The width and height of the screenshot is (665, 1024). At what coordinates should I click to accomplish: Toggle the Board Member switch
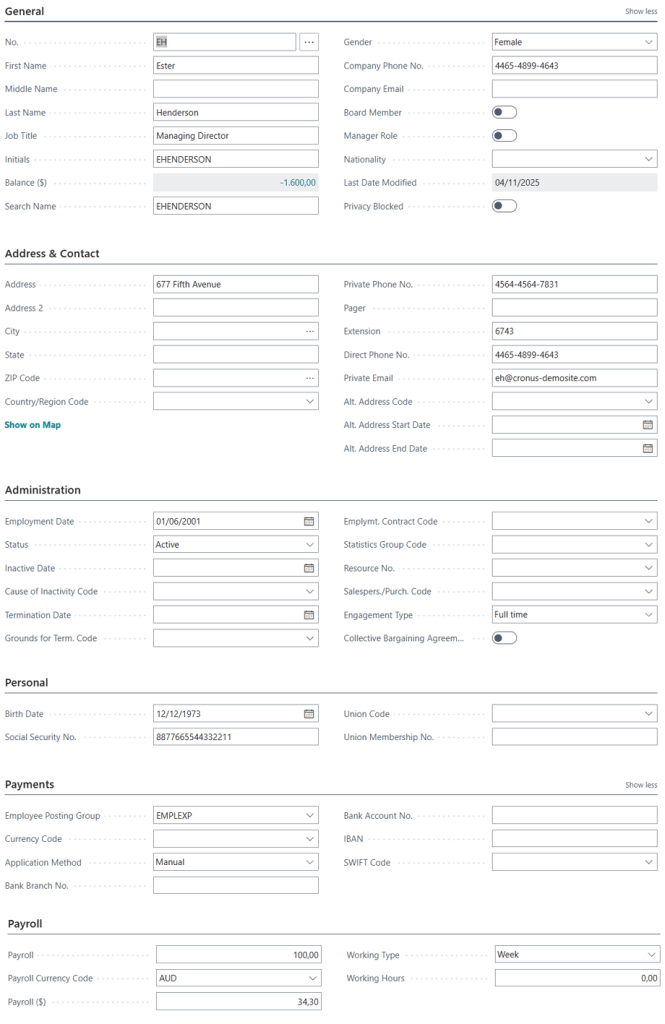tap(504, 113)
